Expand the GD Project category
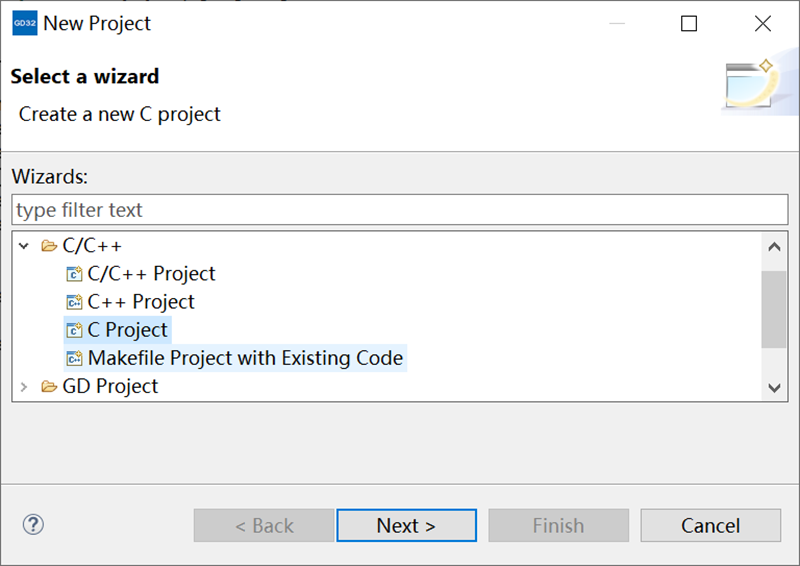This screenshot has height=566, width=800. tap(23, 387)
